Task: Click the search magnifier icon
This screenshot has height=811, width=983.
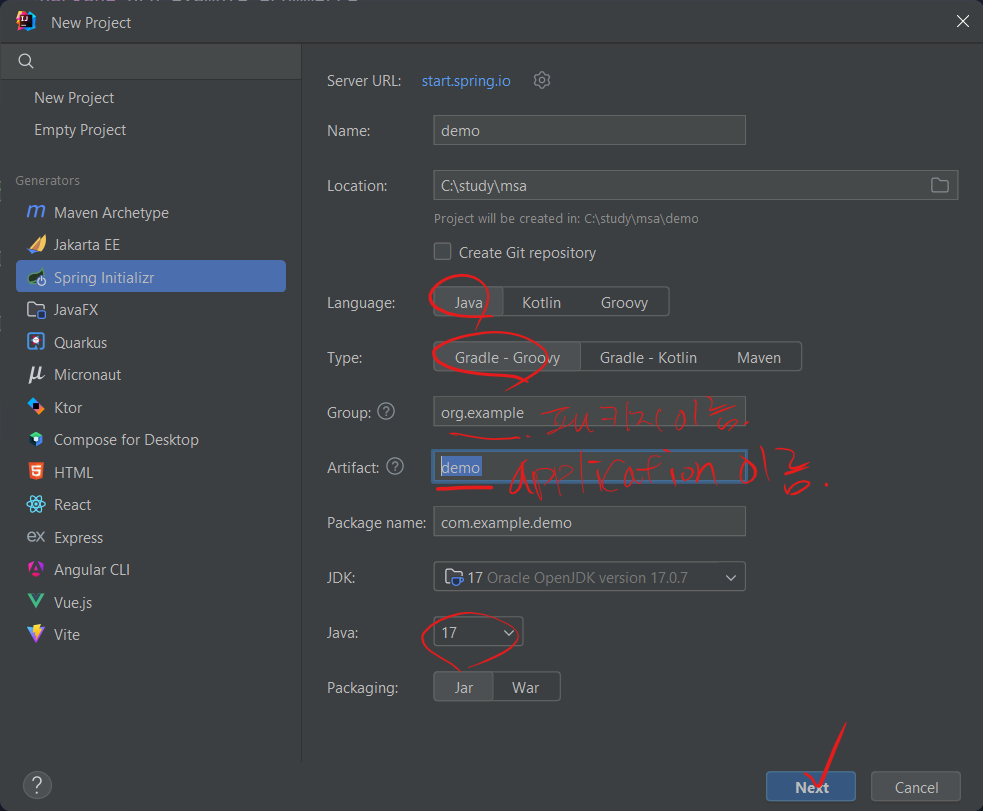Action: (x=26, y=61)
